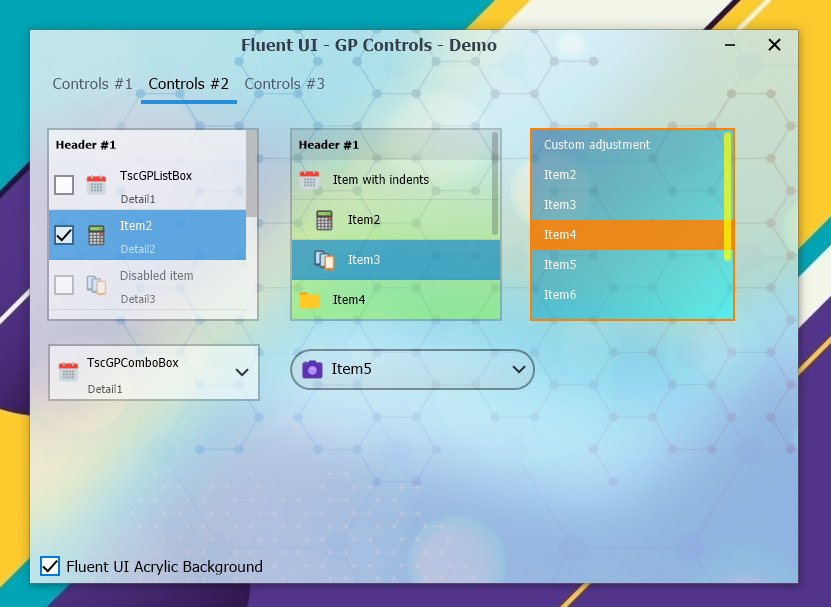Select Custom adjustment in orange-bordered list

627,145
